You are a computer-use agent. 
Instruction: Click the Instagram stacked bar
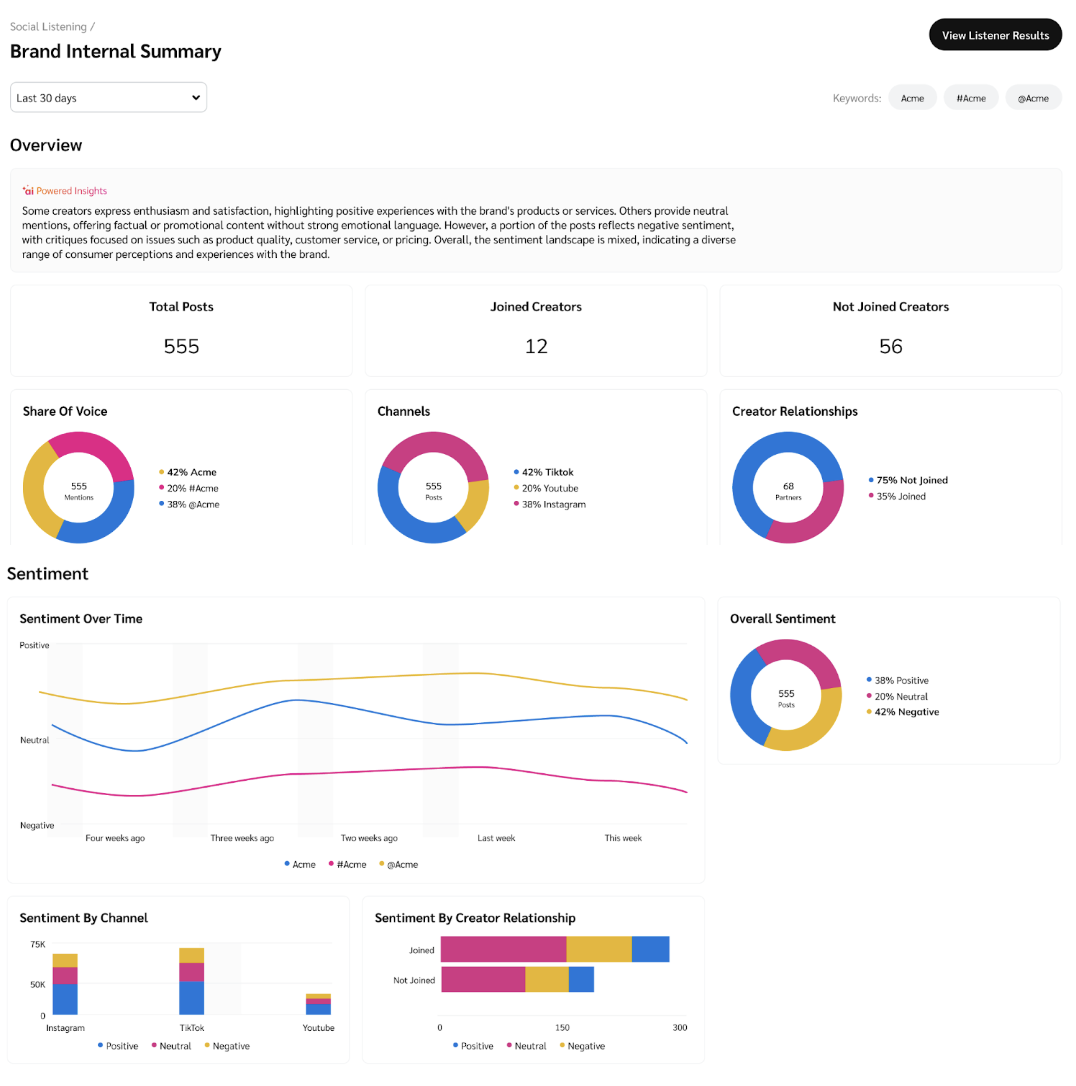click(65, 984)
